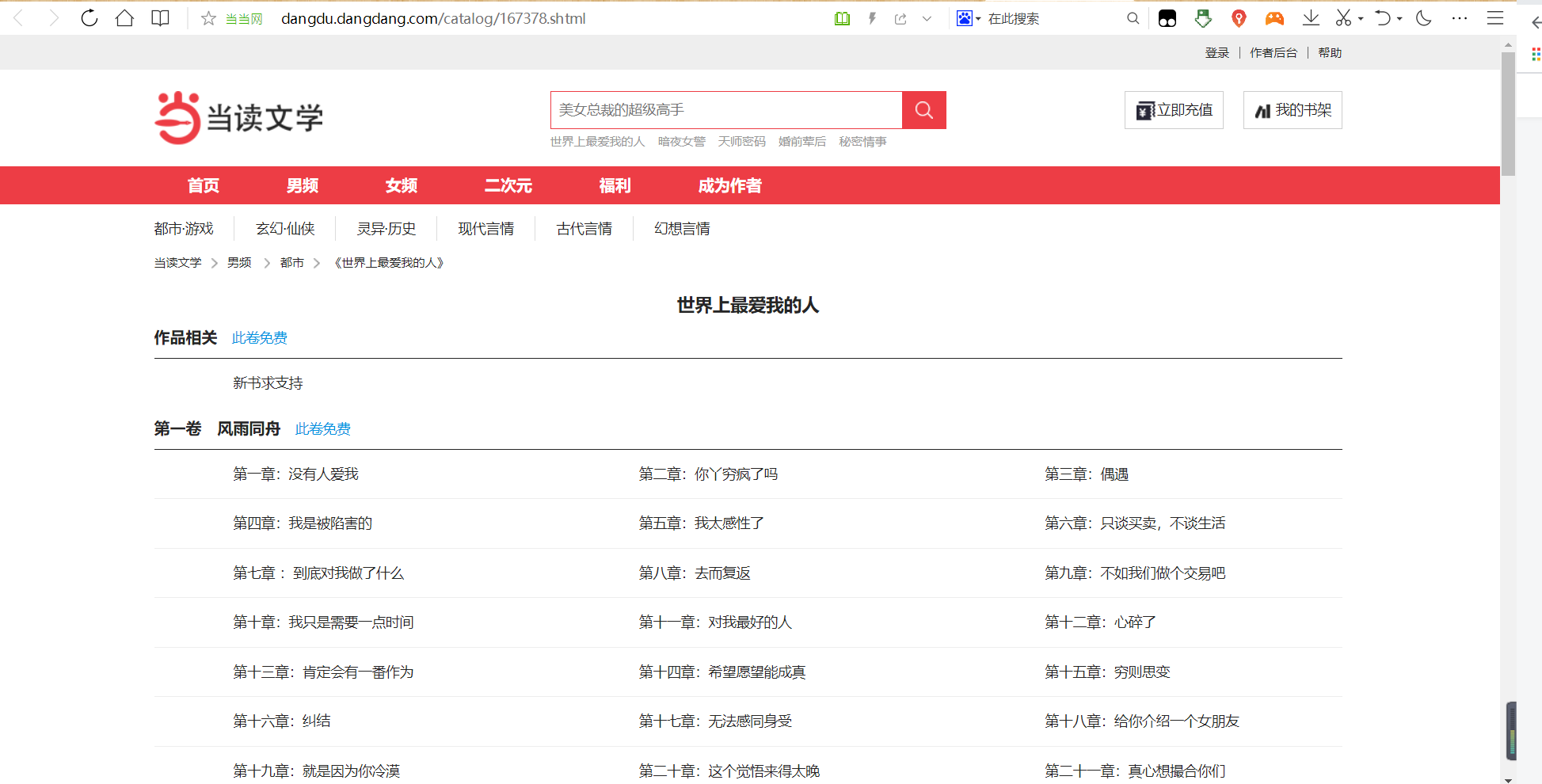Viewport: 1542px width, 784px height.
Task: Open the black two-eyed extension icon
Action: 1167,18
